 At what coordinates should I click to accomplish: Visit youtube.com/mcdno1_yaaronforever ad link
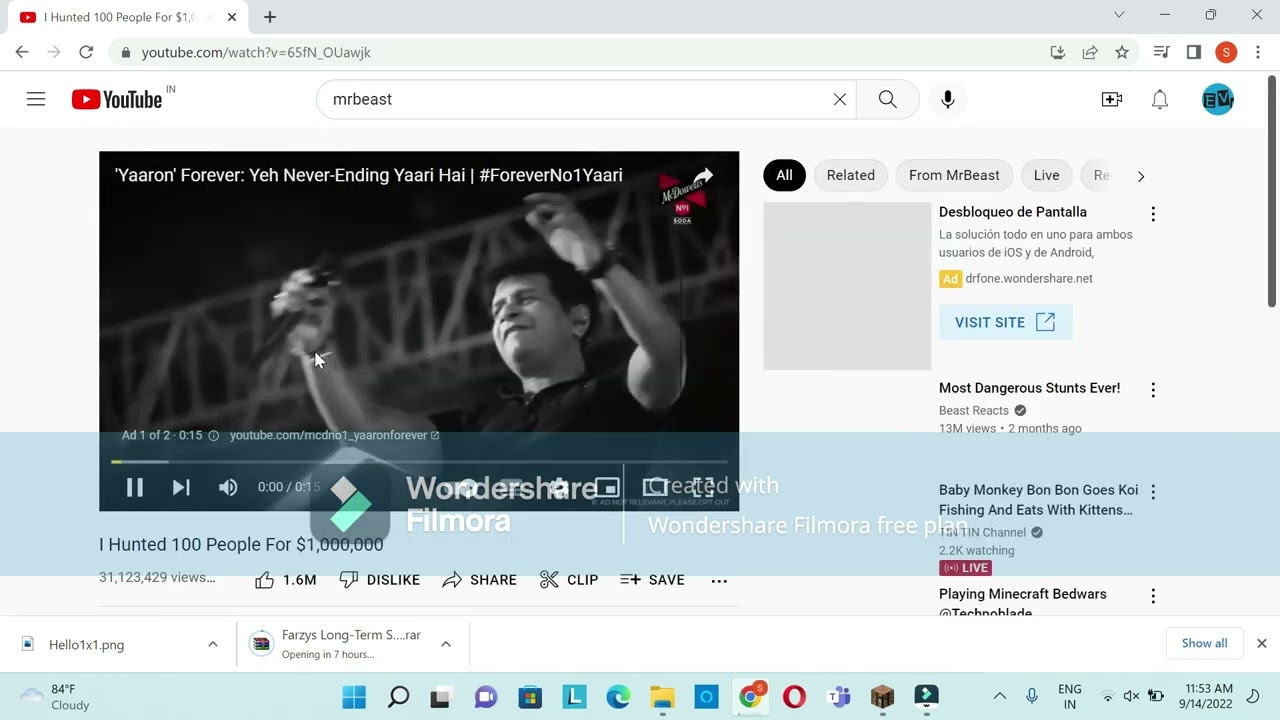[x=334, y=435]
